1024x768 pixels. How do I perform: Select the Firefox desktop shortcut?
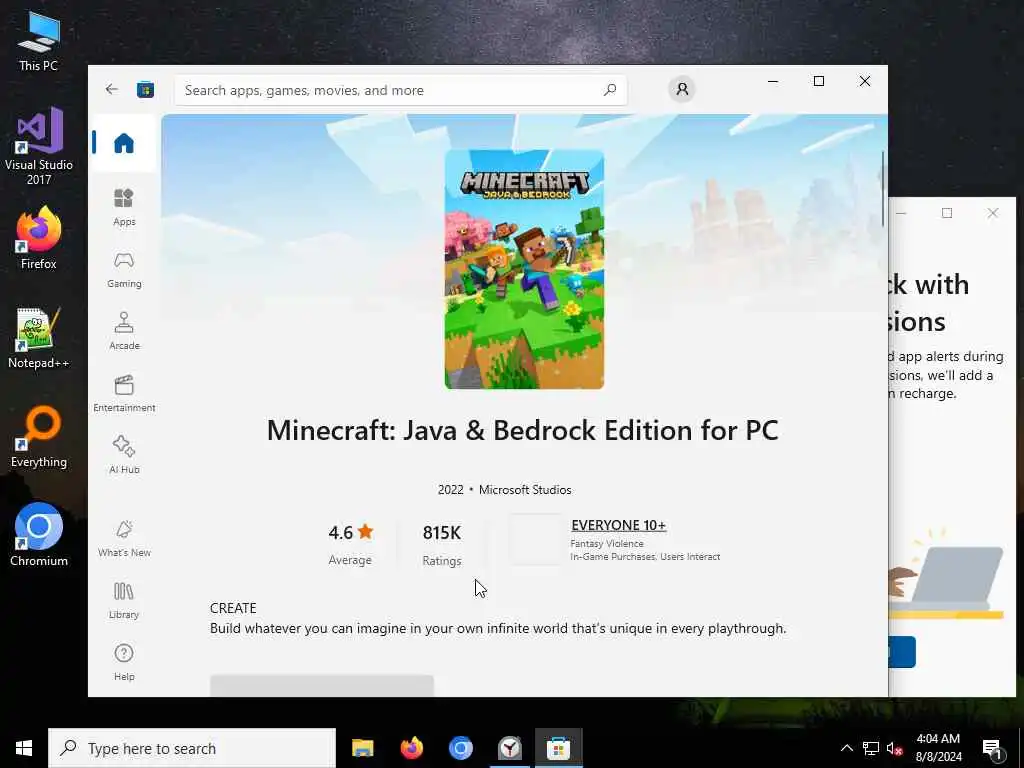coord(39,238)
